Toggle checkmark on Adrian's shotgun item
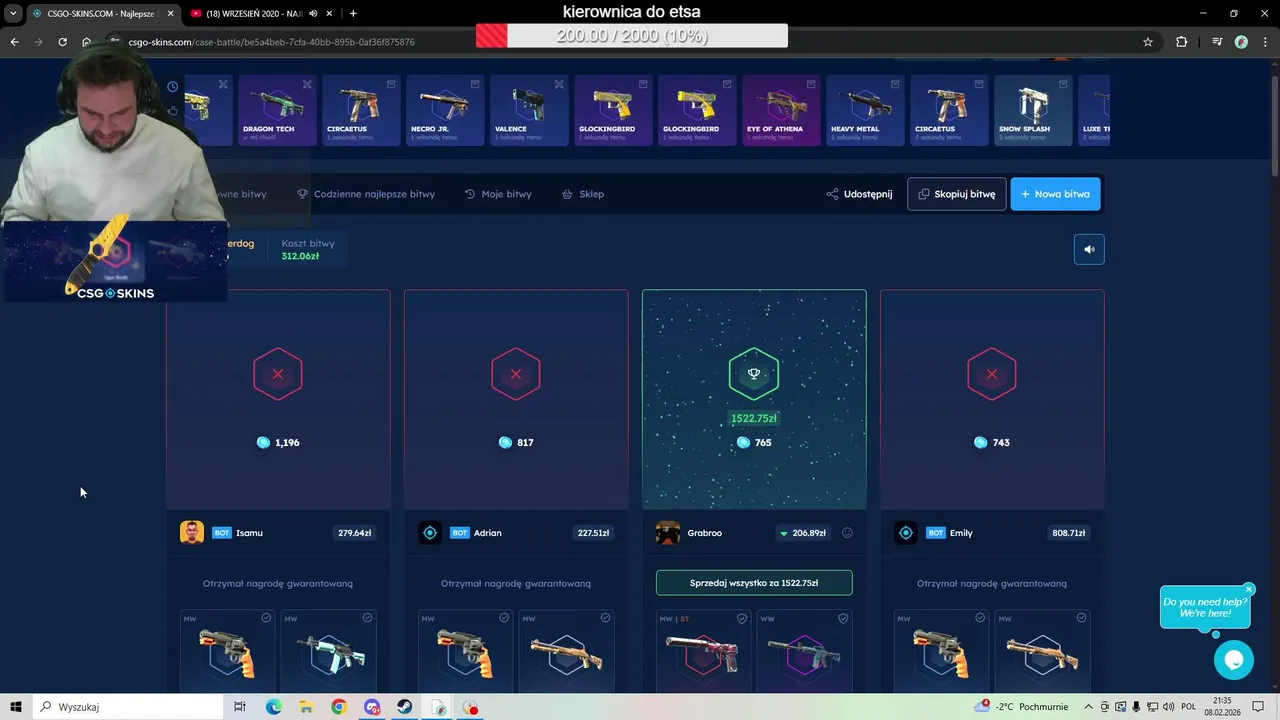Screen dimensions: 1280x720 [605, 618]
